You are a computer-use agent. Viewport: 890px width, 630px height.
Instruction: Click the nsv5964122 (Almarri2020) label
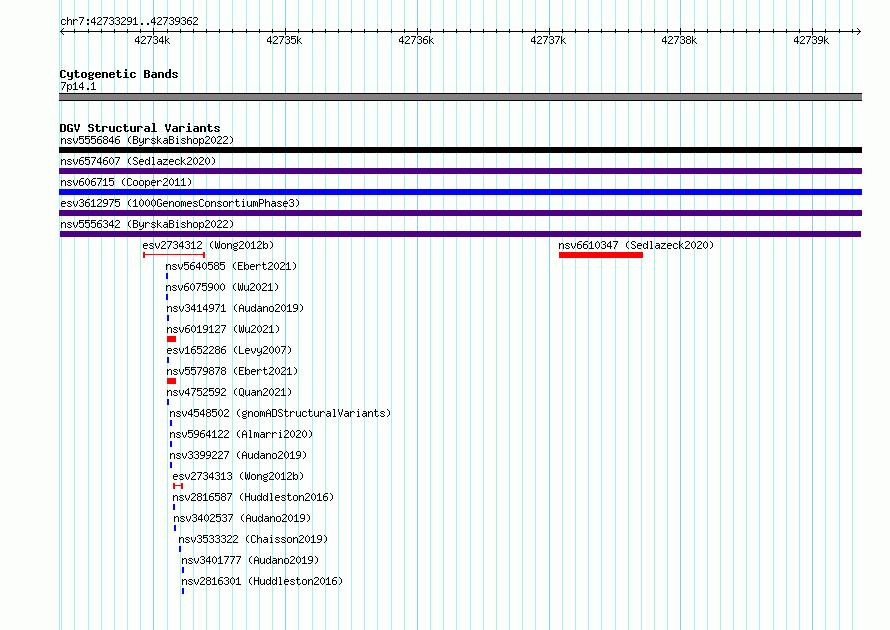(241, 434)
